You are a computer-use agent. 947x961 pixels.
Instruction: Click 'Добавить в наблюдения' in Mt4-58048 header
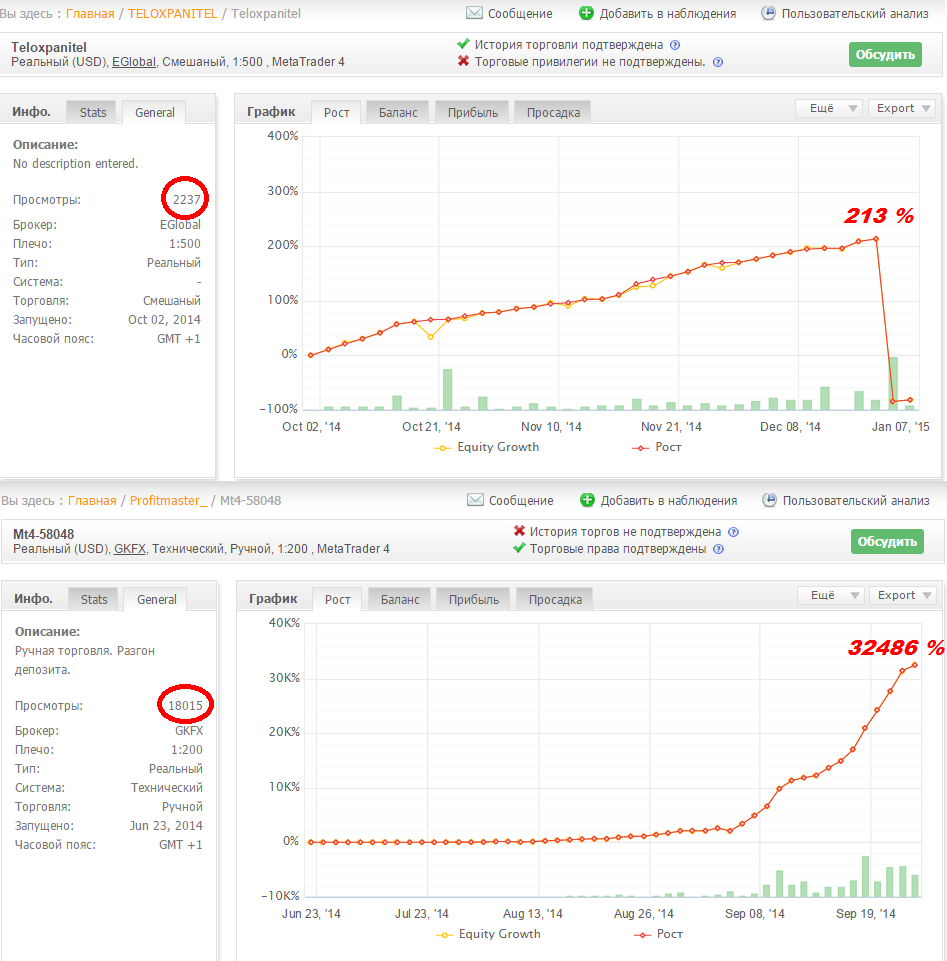(x=669, y=501)
